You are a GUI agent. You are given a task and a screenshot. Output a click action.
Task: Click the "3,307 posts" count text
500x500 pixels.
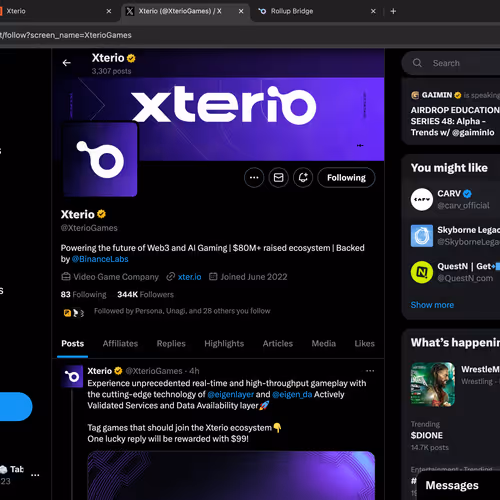click(x=111, y=71)
